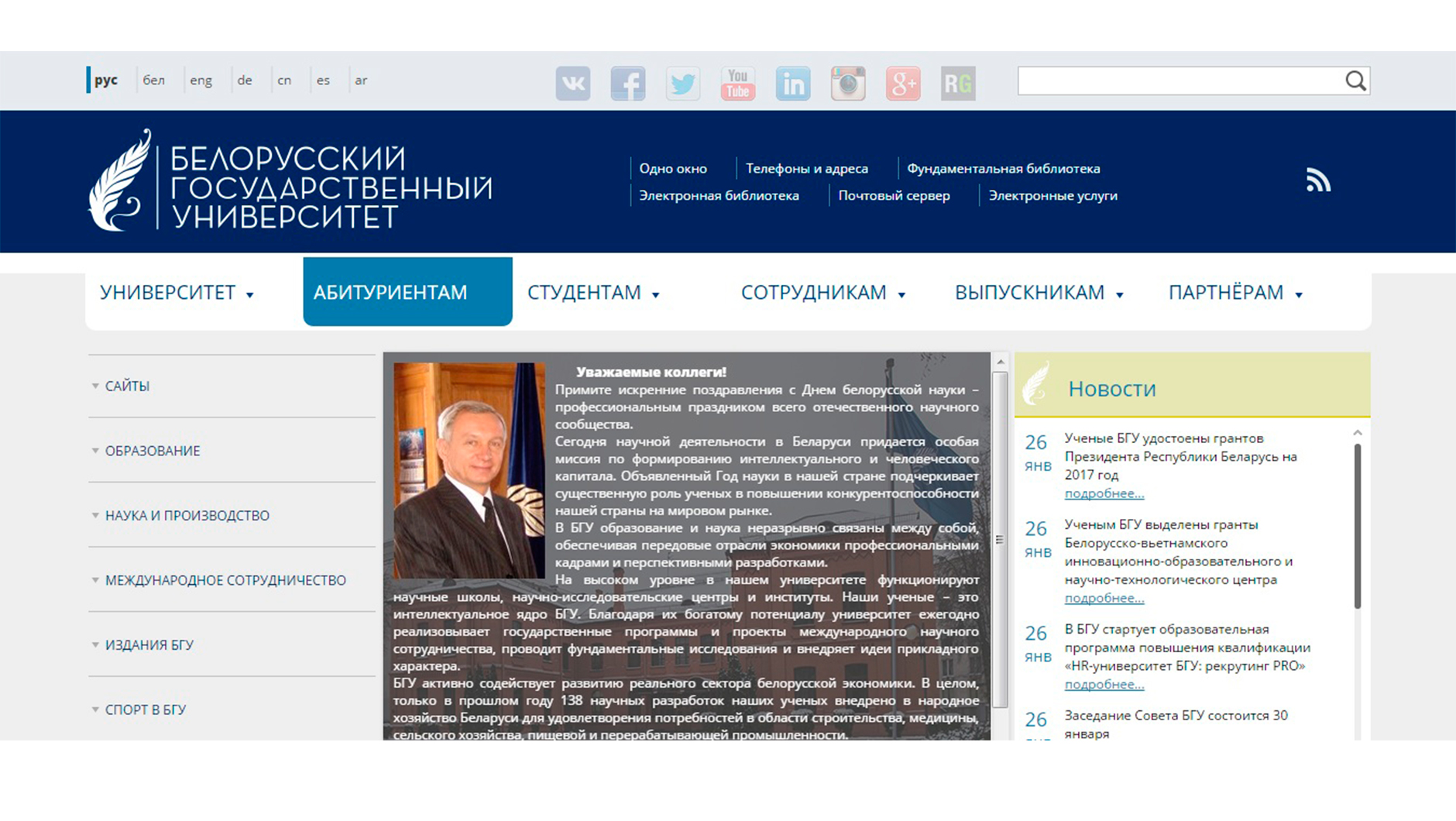Click the university feather logo

120,180
